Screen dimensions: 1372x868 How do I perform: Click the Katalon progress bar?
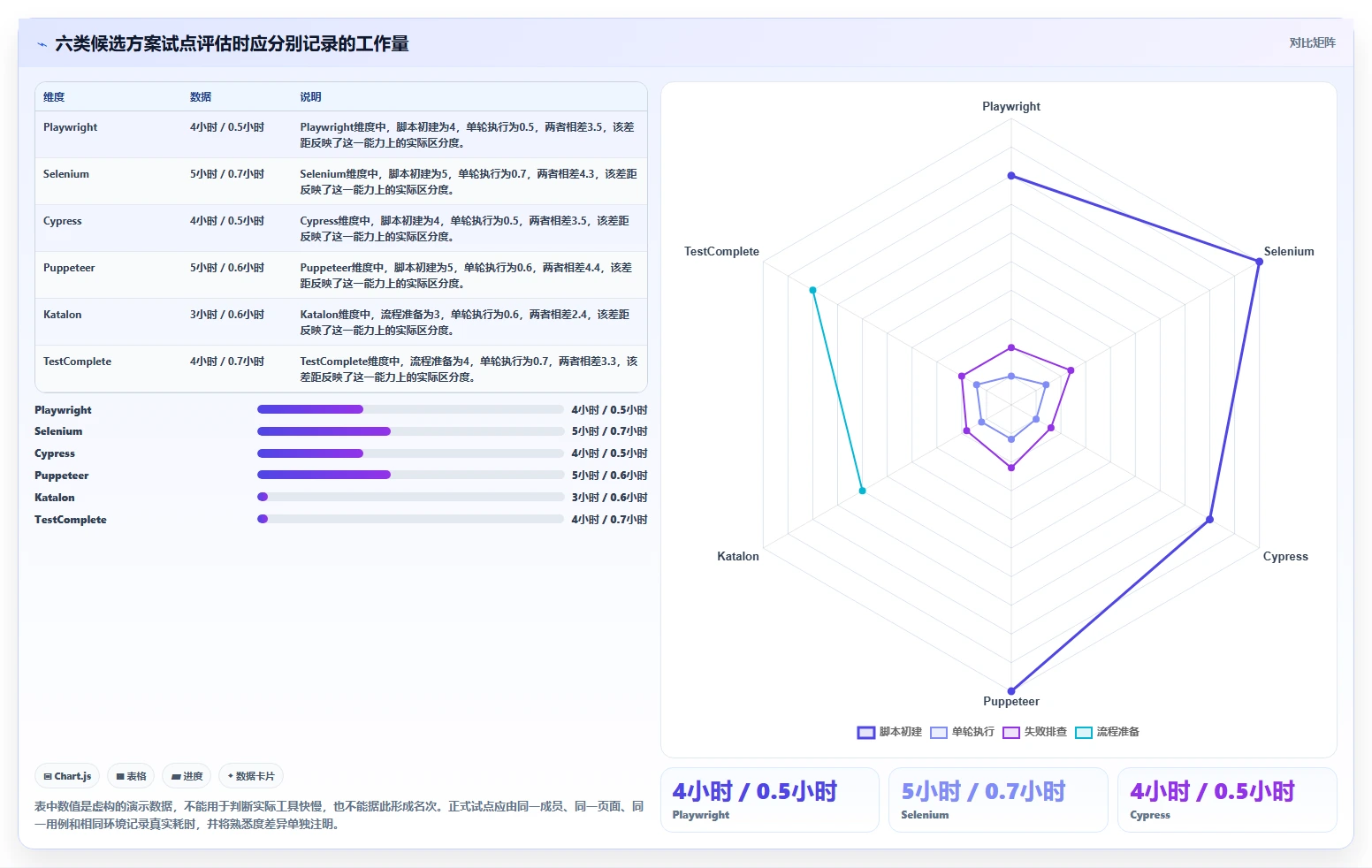(x=410, y=497)
